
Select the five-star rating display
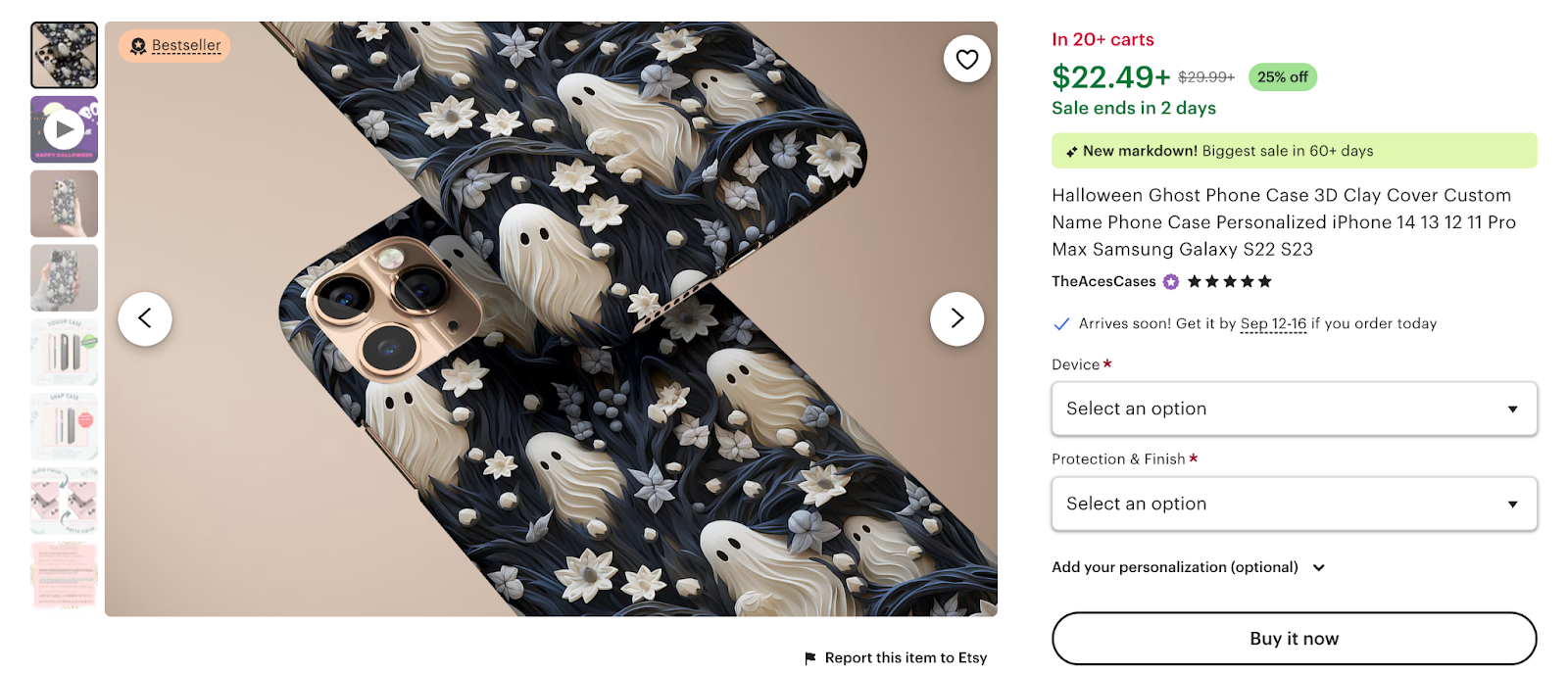1227,281
